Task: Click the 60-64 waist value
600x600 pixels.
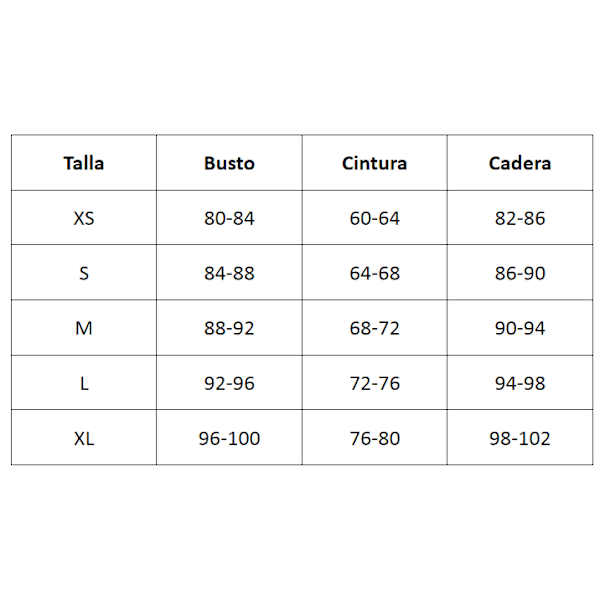Action: 374,218
